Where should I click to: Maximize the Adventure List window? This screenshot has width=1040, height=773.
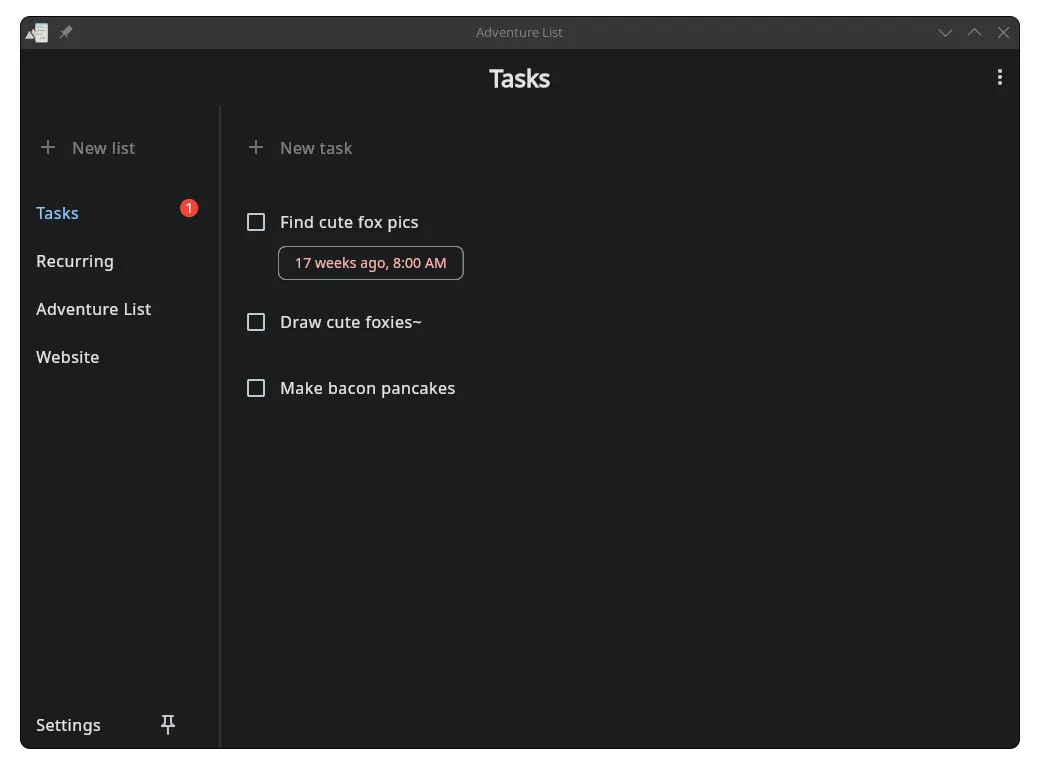pyautogui.click(x=974, y=32)
